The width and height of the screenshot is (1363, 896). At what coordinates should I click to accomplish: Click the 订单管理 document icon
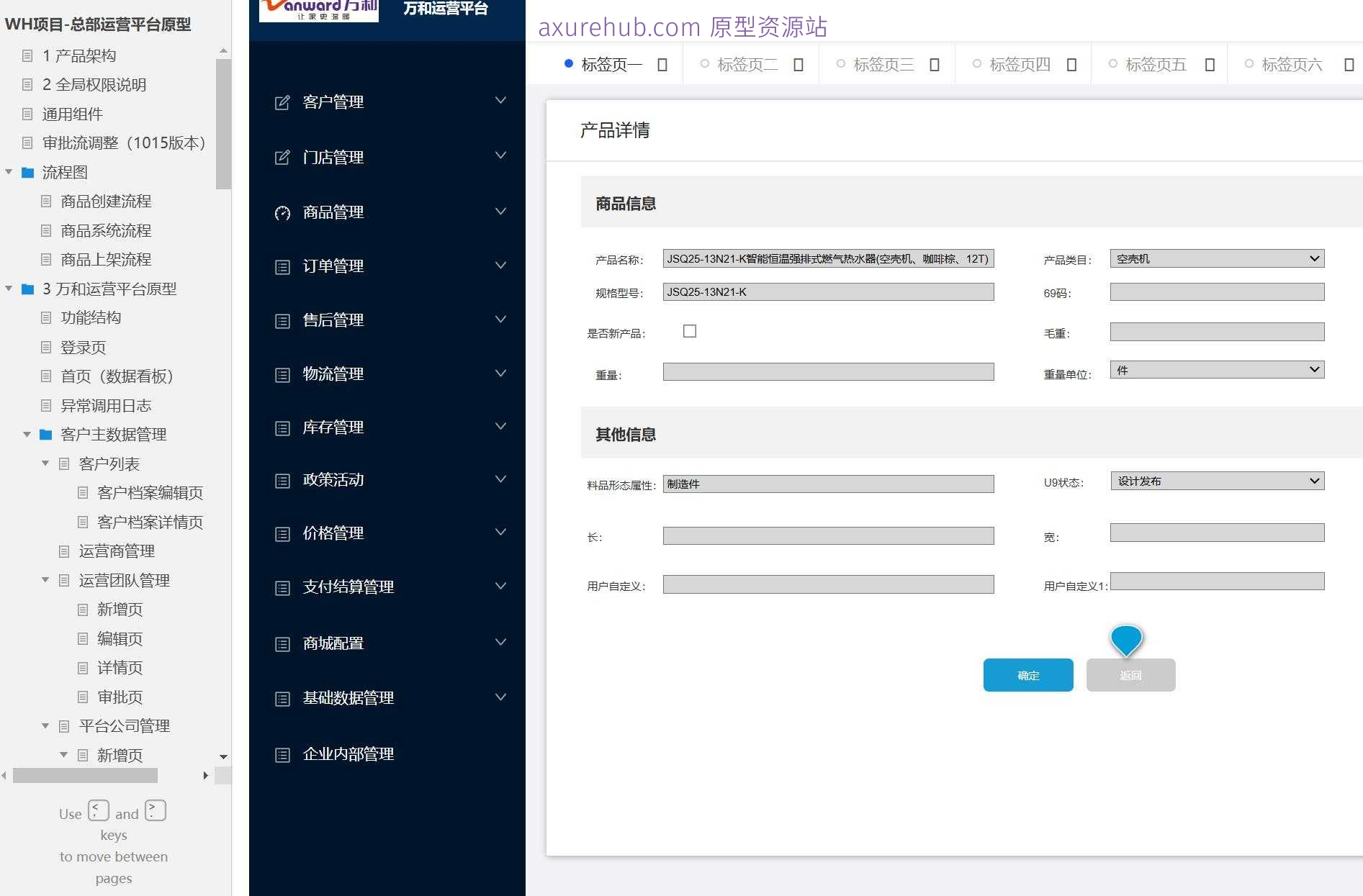pos(282,266)
